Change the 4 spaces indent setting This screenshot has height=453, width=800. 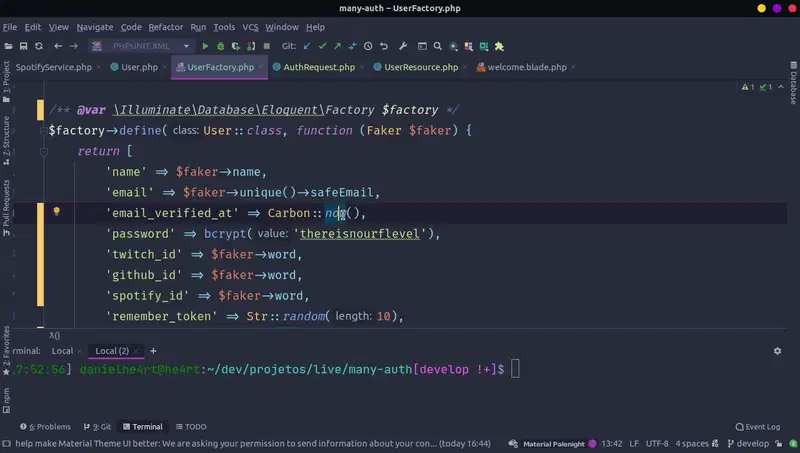(x=692, y=444)
